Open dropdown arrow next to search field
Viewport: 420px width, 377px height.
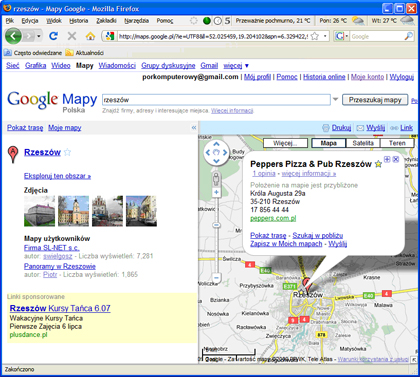pos(335,99)
